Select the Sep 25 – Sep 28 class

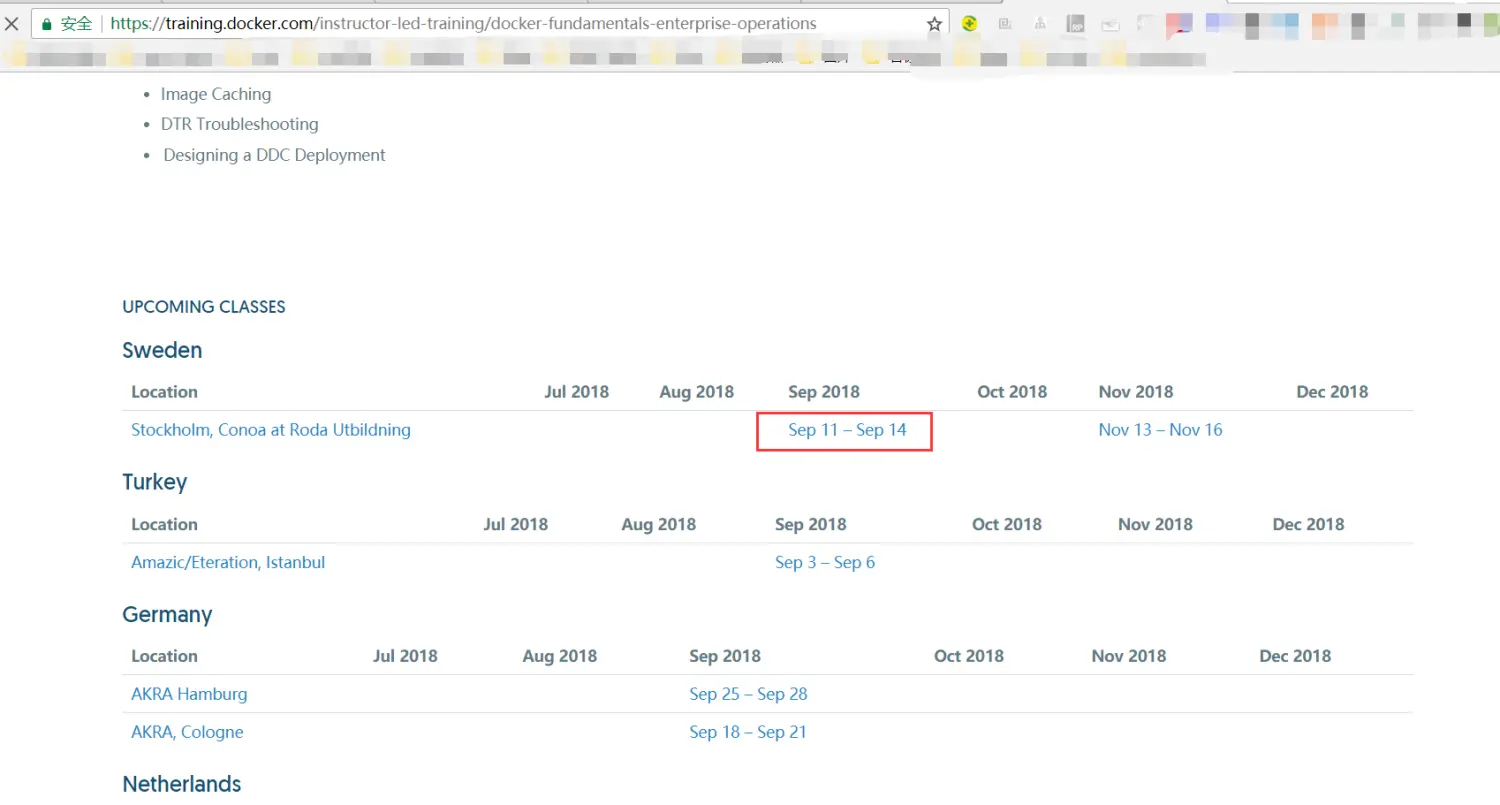coord(748,694)
